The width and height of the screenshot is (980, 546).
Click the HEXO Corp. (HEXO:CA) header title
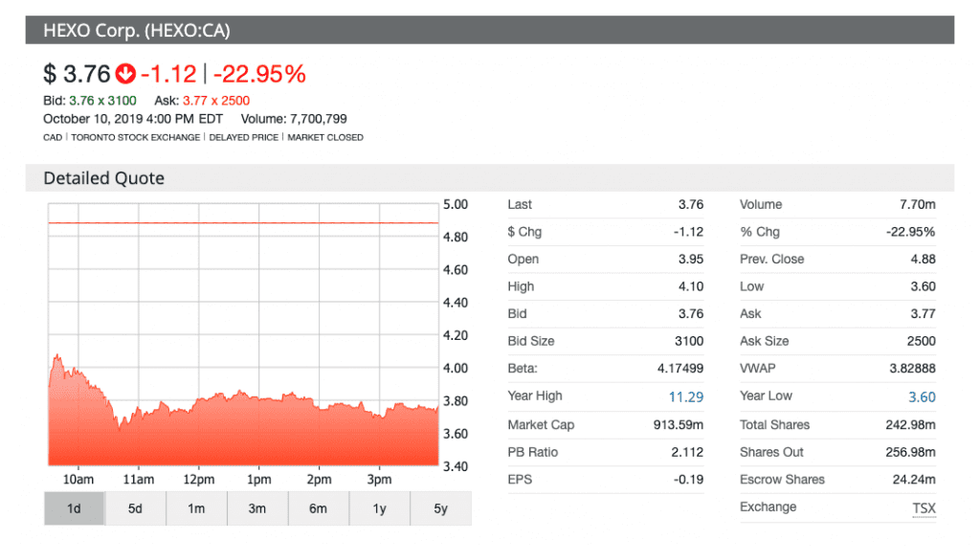click(x=136, y=30)
